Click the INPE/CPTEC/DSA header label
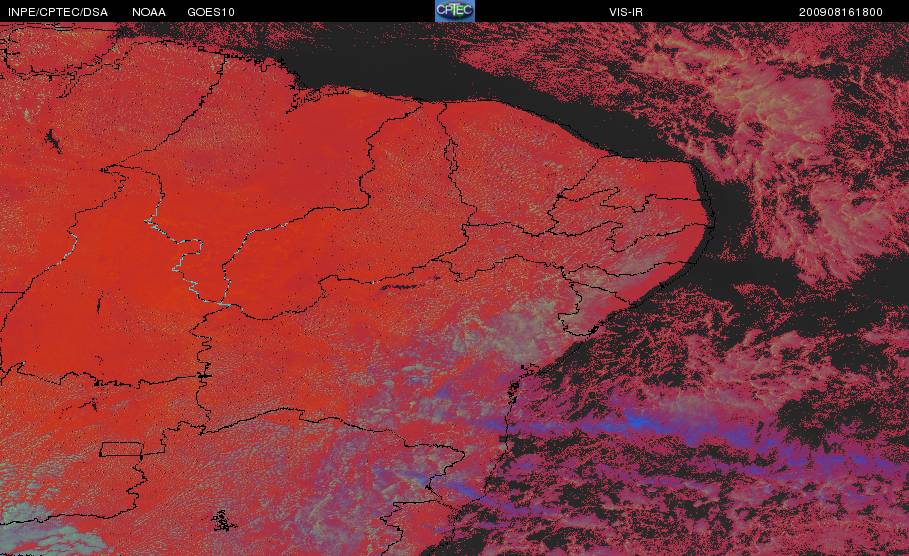909x556 pixels. pos(58,12)
